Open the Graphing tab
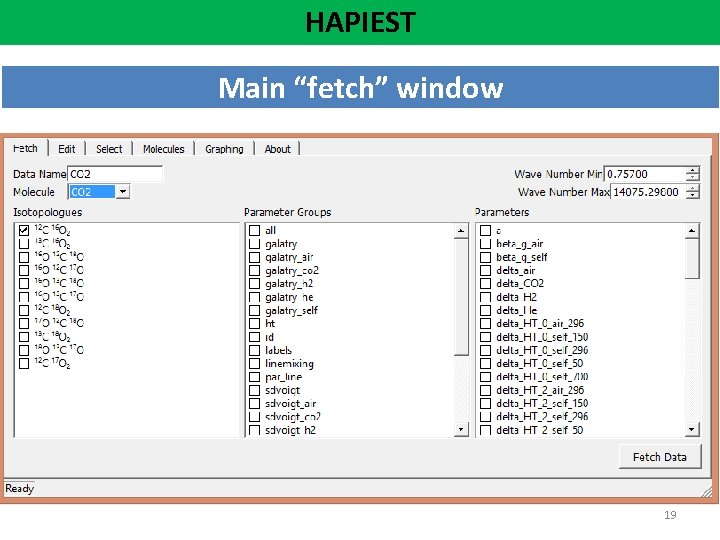The image size is (720, 540). 225,149
